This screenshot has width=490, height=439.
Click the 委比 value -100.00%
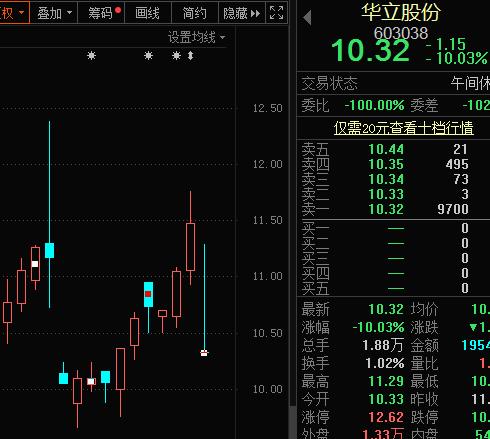(374, 105)
